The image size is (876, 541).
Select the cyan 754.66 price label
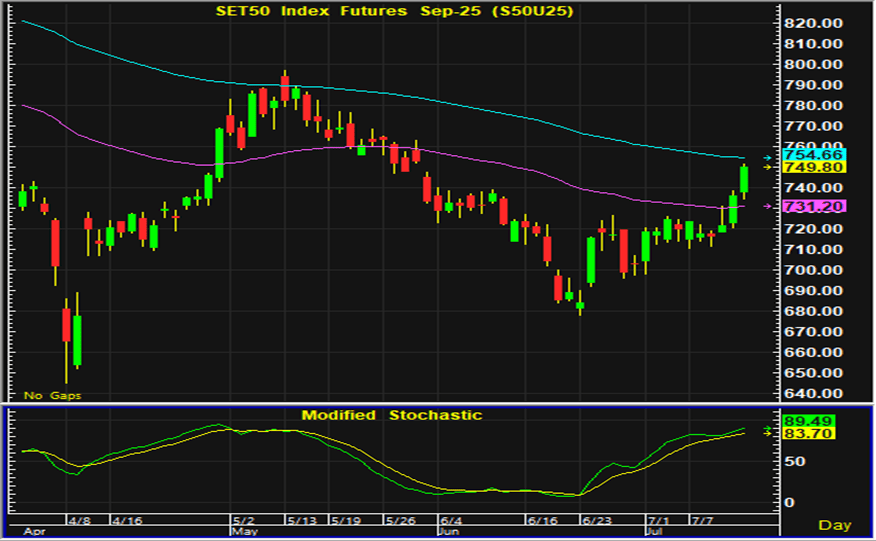(x=815, y=155)
